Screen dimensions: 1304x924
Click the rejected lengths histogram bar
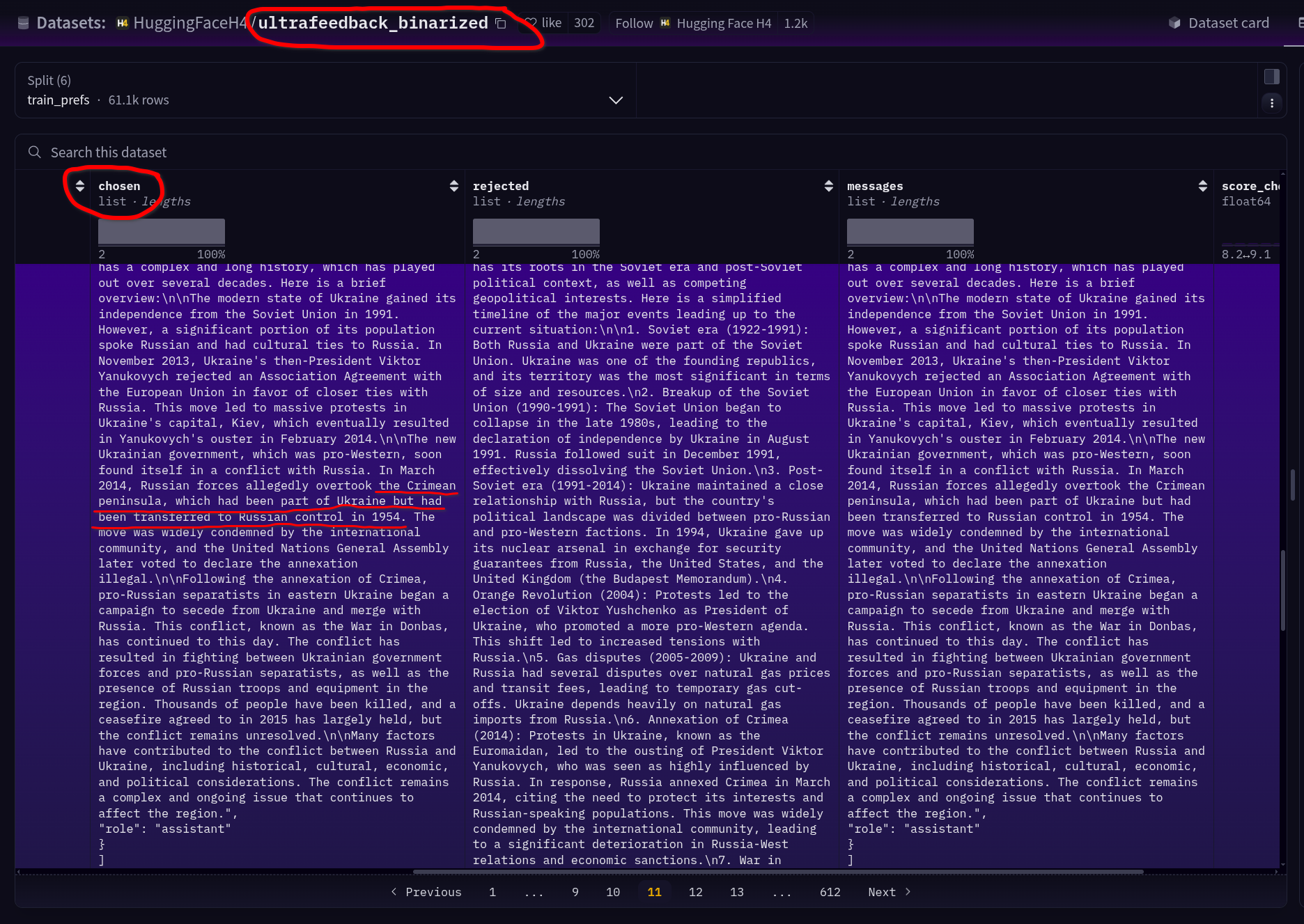[536, 232]
